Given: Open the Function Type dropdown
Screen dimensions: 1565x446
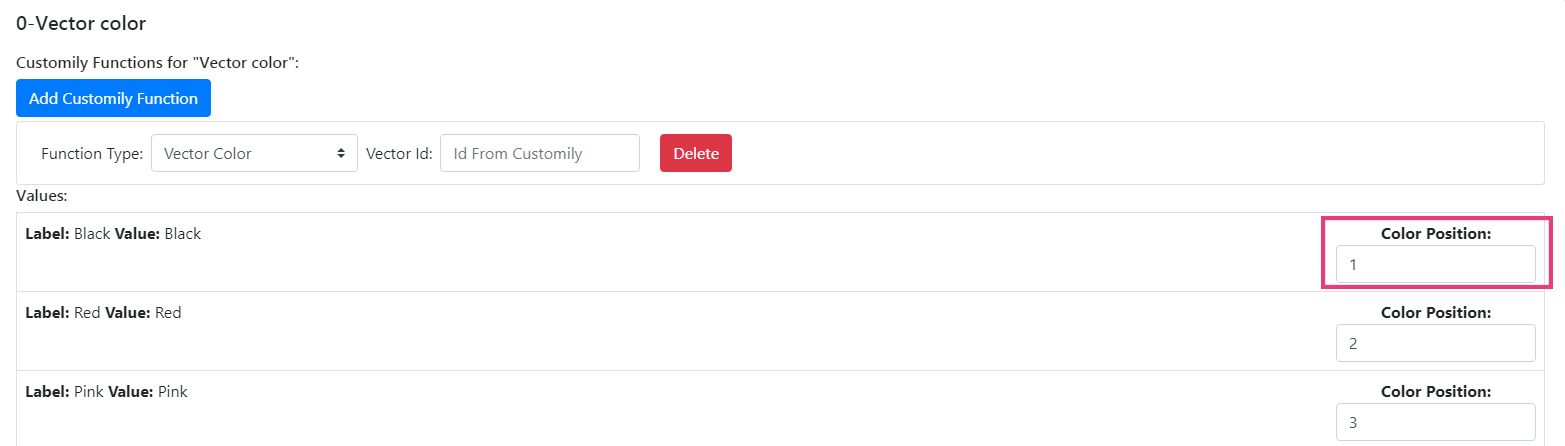Looking at the screenshot, I should pyautogui.click(x=253, y=153).
